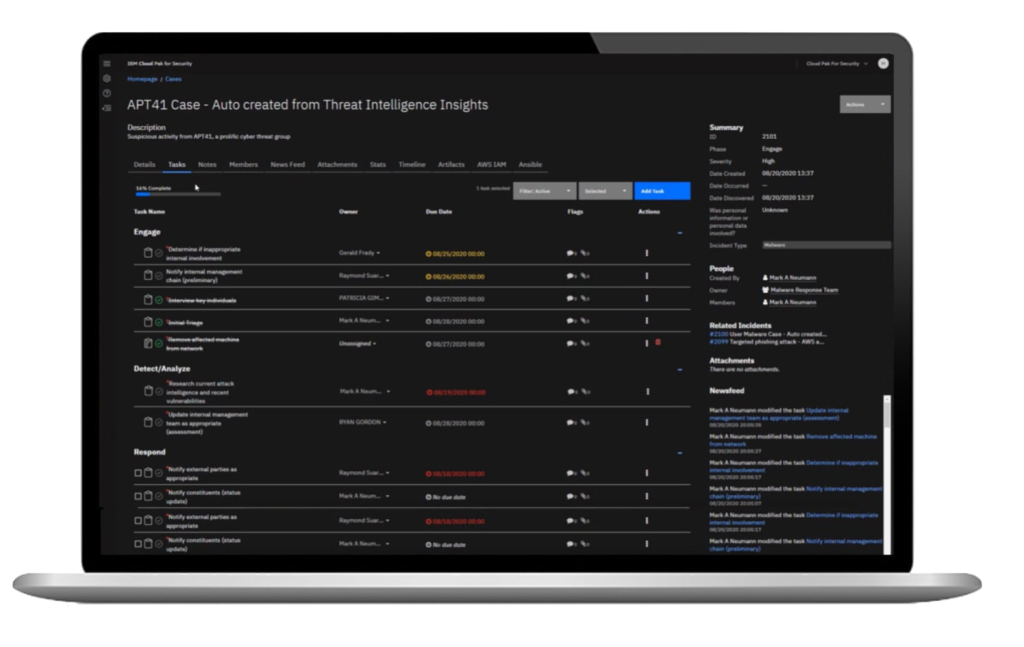Click clipboard icon for Initial Triage task
Image resolution: width=1024 pixels, height=647 pixels.
point(148,322)
